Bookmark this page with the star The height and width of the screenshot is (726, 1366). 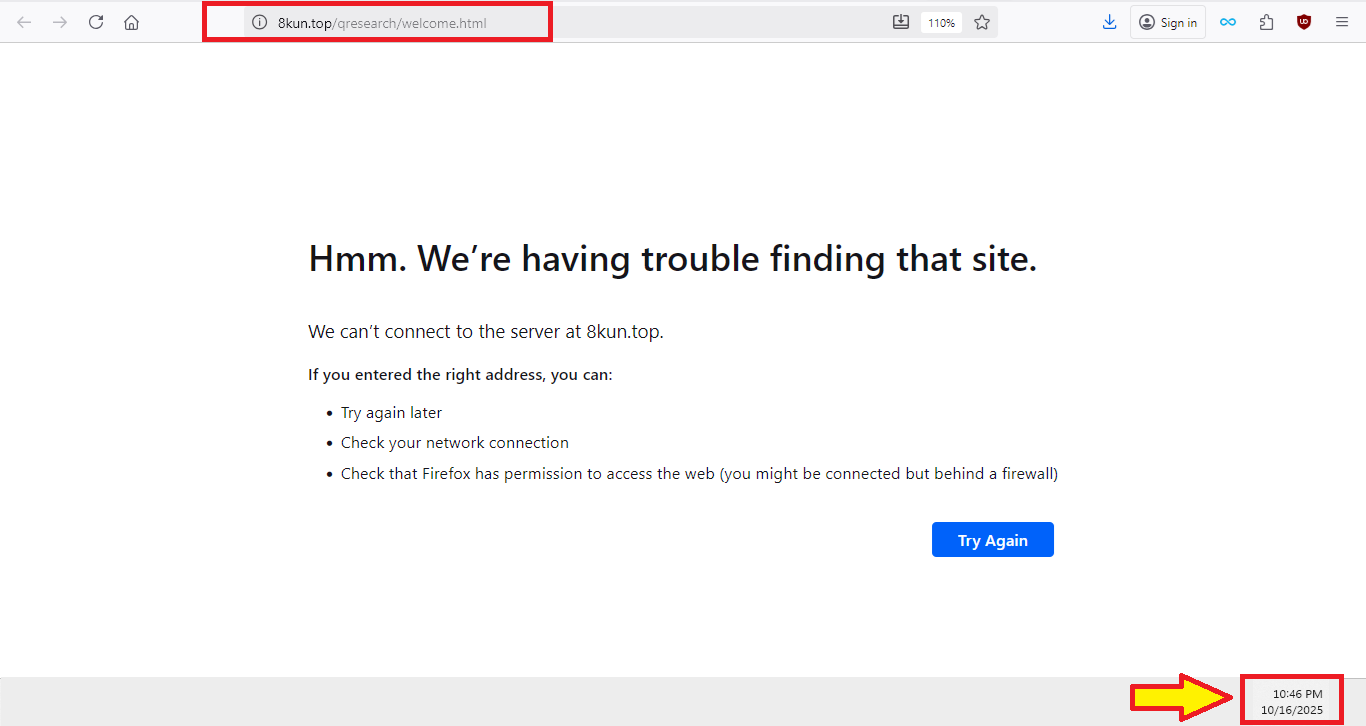(x=982, y=22)
